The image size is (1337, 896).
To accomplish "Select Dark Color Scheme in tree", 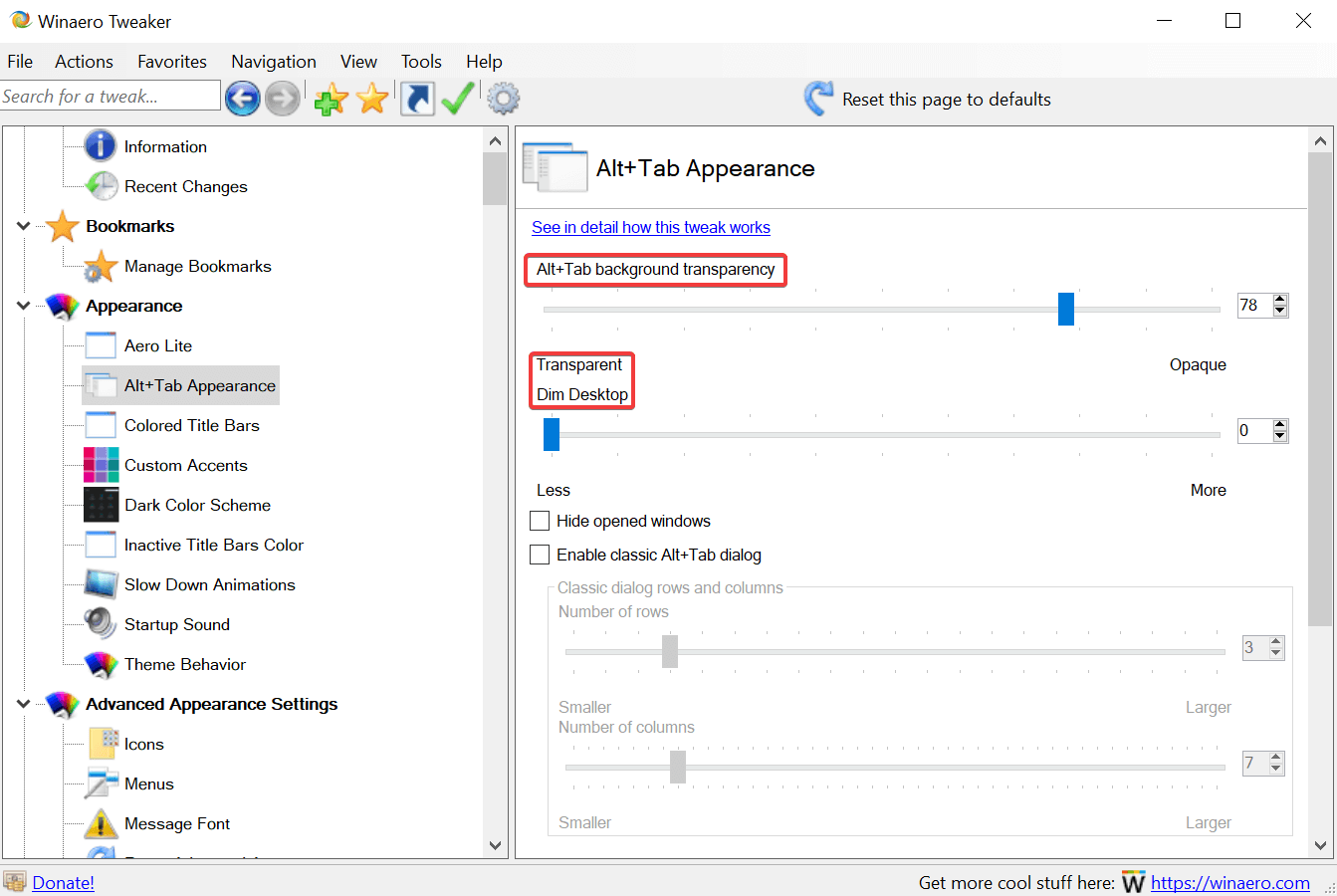I will (197, 505).
